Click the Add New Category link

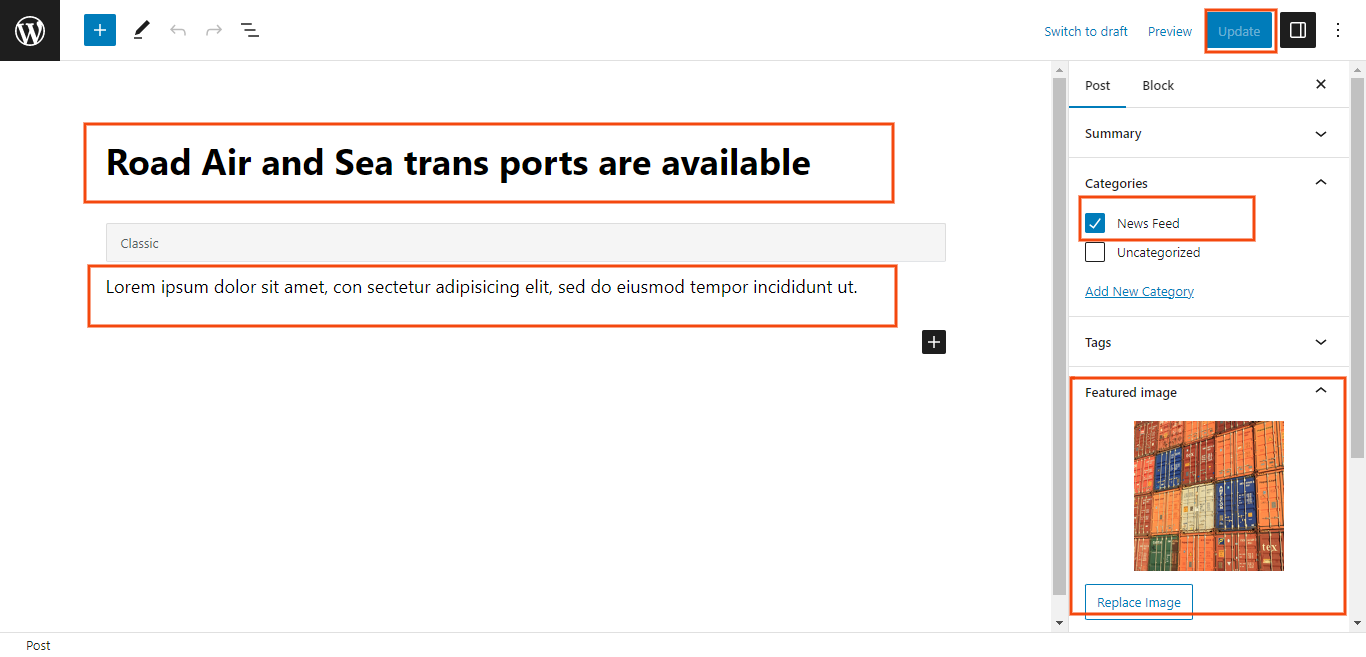1139,292
